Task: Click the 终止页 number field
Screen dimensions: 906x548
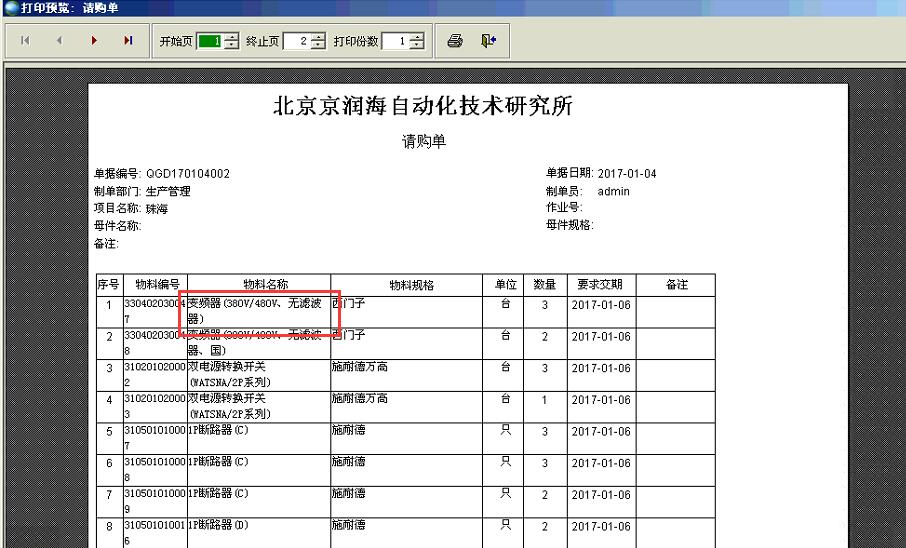Action: [296, 41]
